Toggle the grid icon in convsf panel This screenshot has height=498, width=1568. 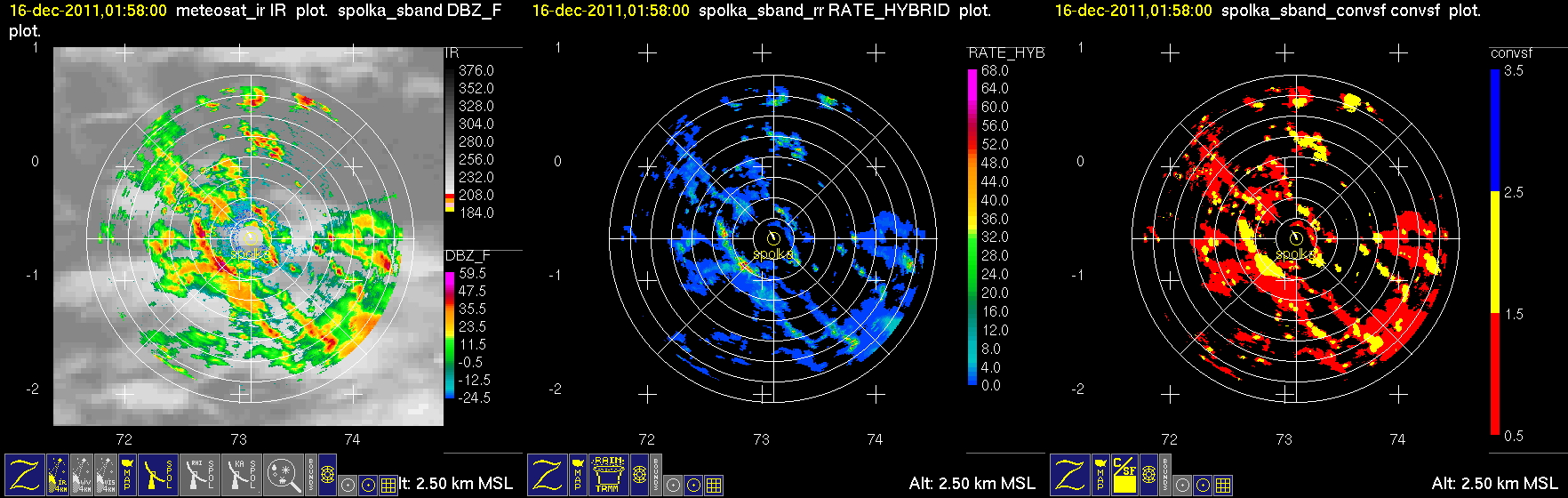(1223, 486)
